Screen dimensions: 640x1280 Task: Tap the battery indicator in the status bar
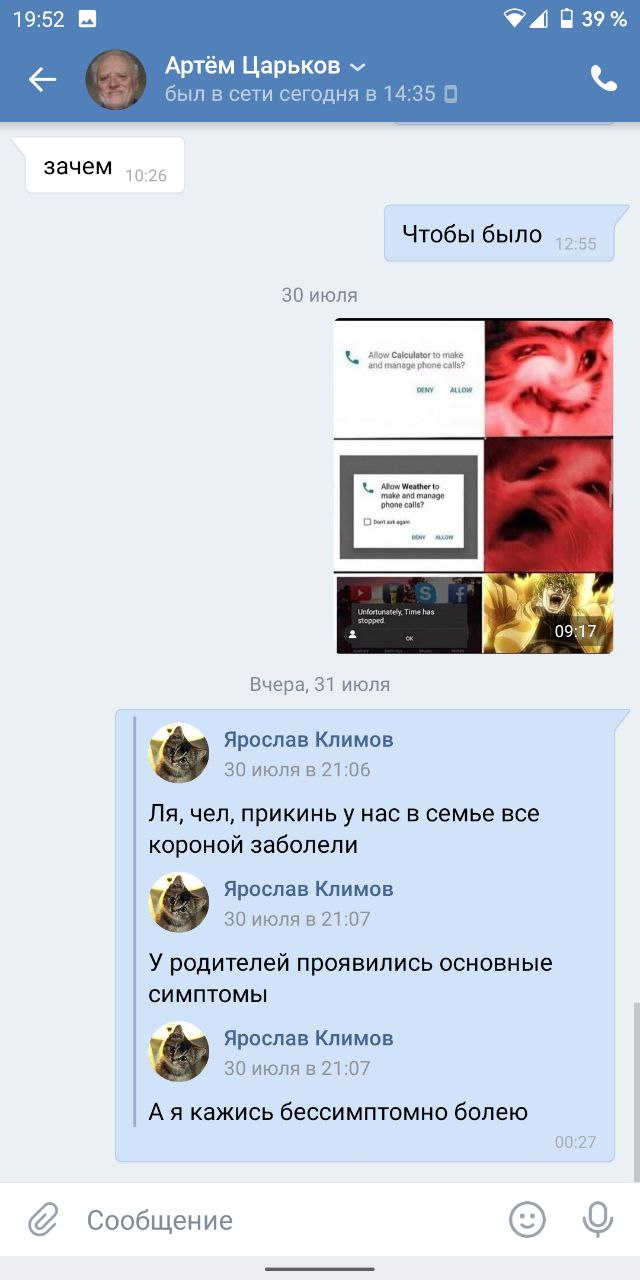[567, 18]
